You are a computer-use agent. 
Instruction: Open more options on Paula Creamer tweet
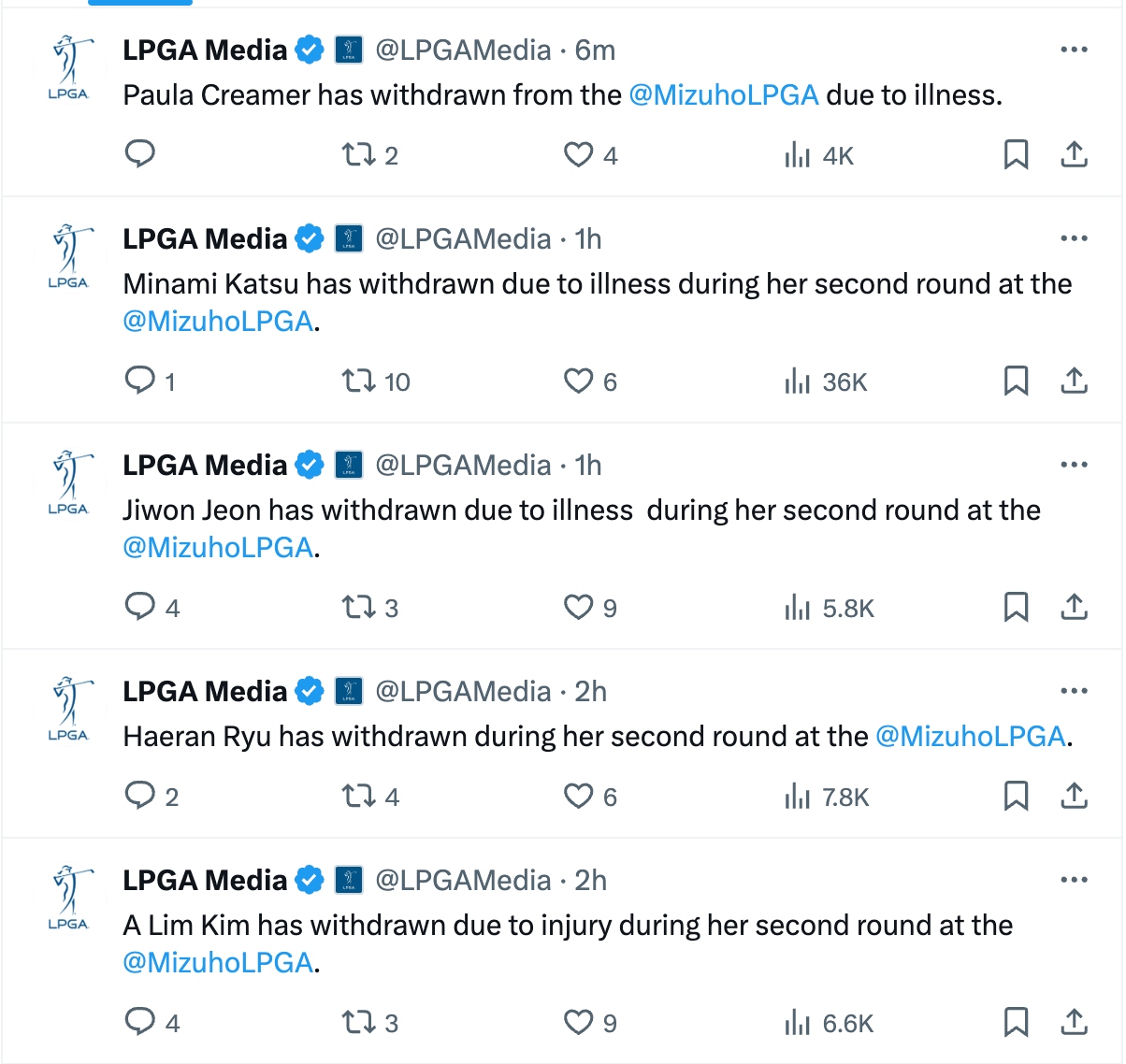pos(1074,50)
